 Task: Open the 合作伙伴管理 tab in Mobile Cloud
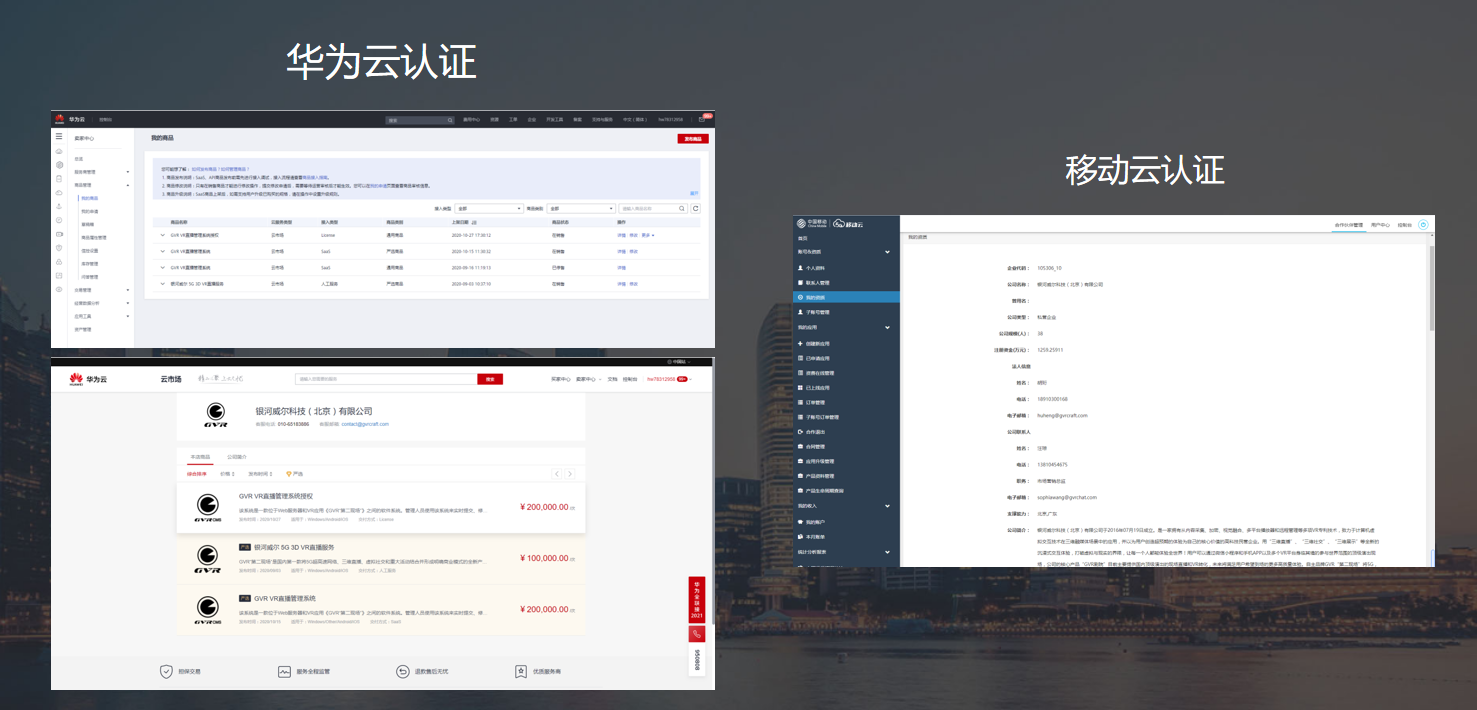coord(1348,225)
